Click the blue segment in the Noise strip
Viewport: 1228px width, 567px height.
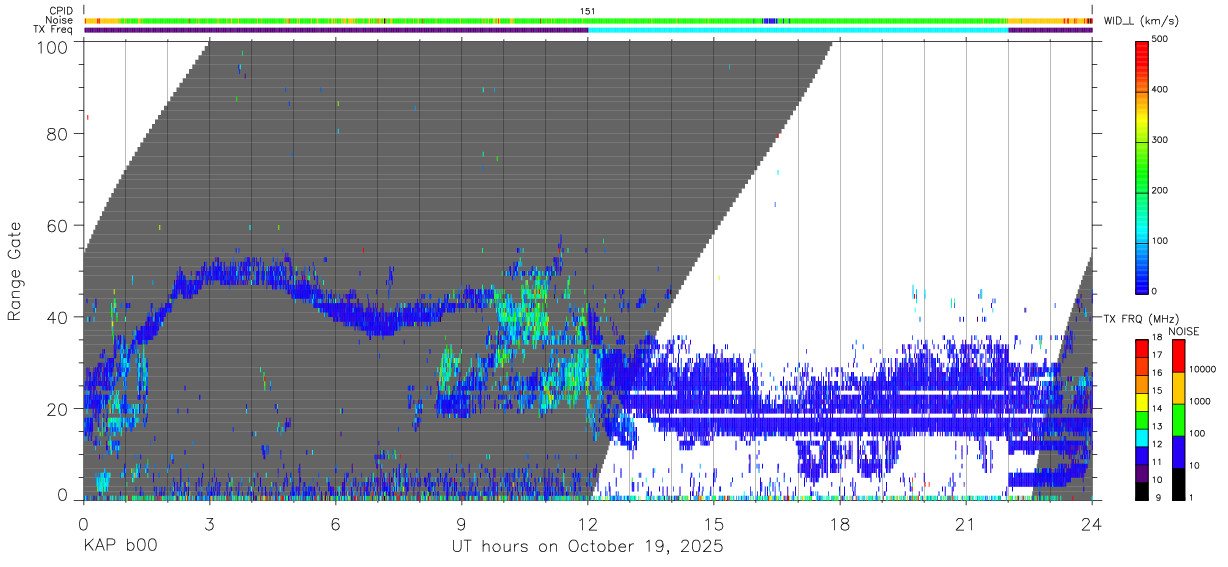(x=770, y=20)
